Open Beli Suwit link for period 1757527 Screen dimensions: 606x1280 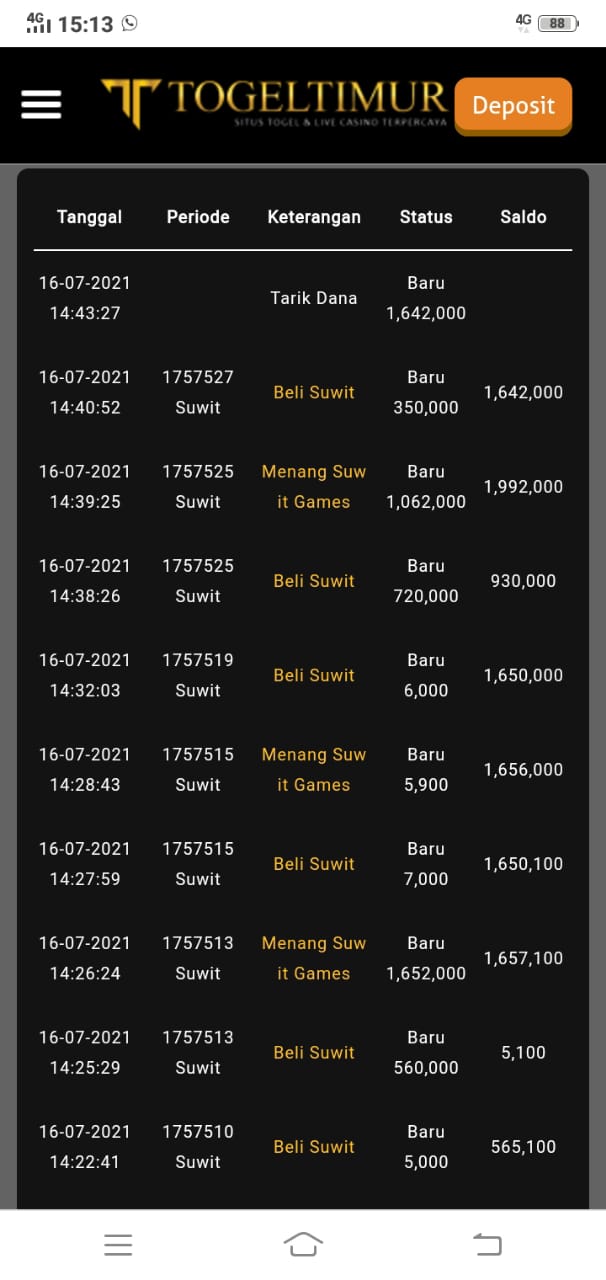(x=314, y=392)
